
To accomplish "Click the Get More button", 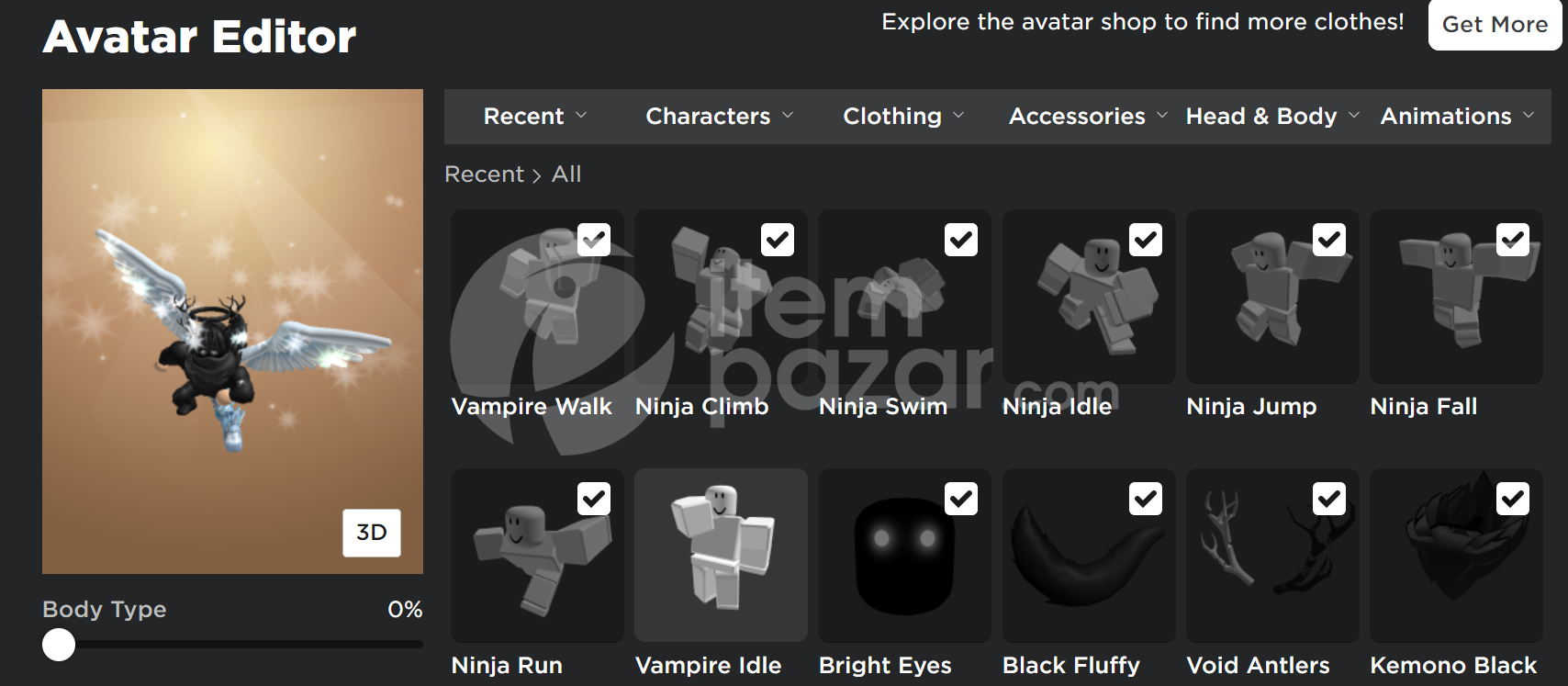I will tap(1495, 25).
